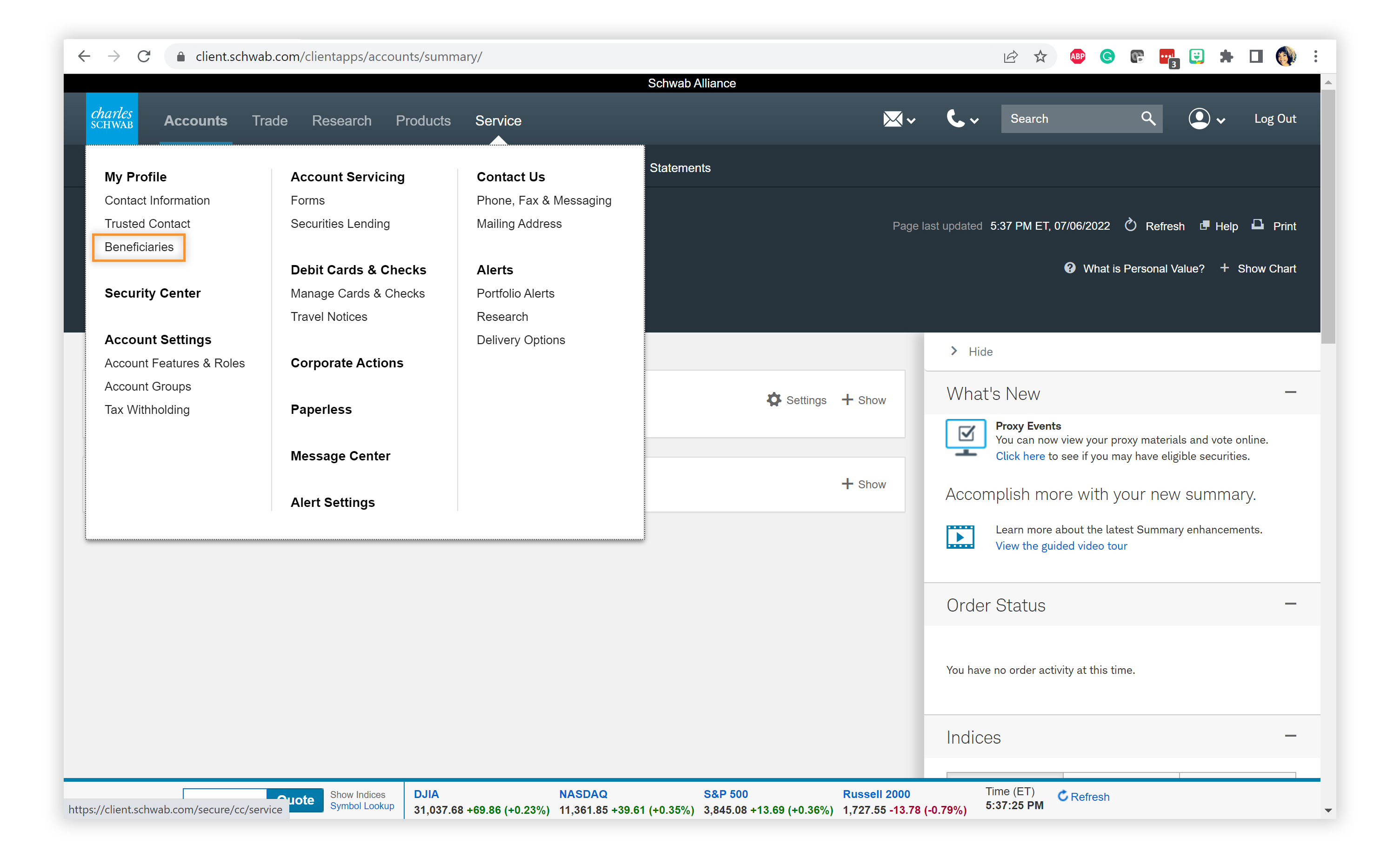Open the Symbol Lookup link
This screenshot has width=1400, height=858.
[x=362, y=806]
